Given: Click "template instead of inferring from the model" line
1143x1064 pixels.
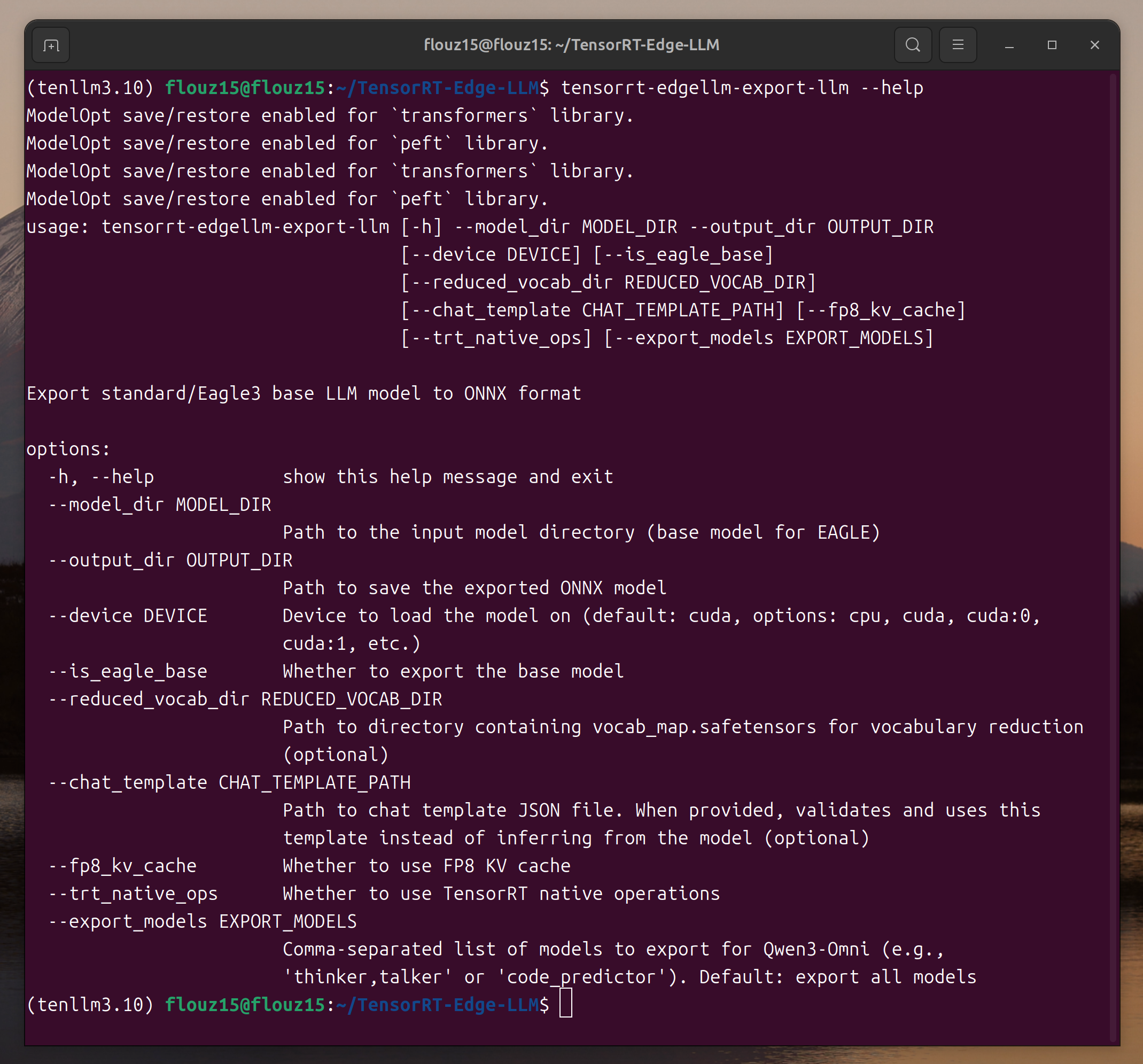Looking at the screenshot, I should tap(576, 838).
